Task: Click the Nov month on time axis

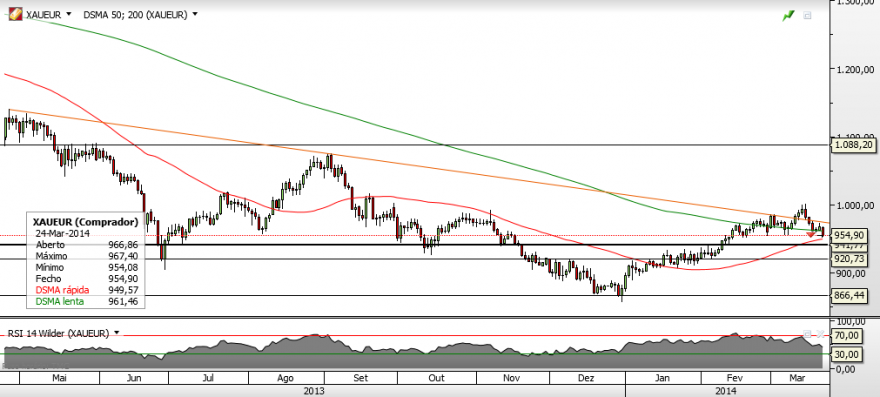Action: [x=511, y=378]
